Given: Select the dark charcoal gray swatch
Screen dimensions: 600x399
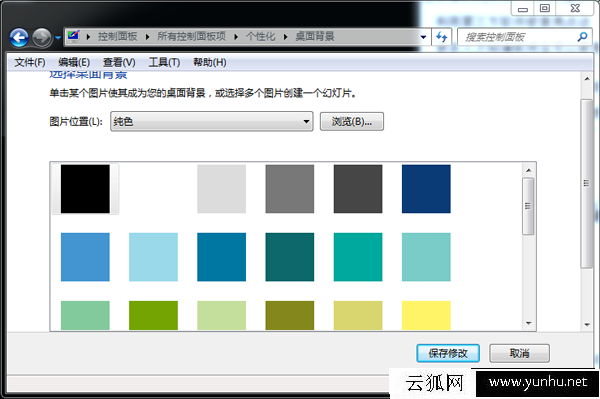Looking at the screenshot, I should (x=358, y=189).
